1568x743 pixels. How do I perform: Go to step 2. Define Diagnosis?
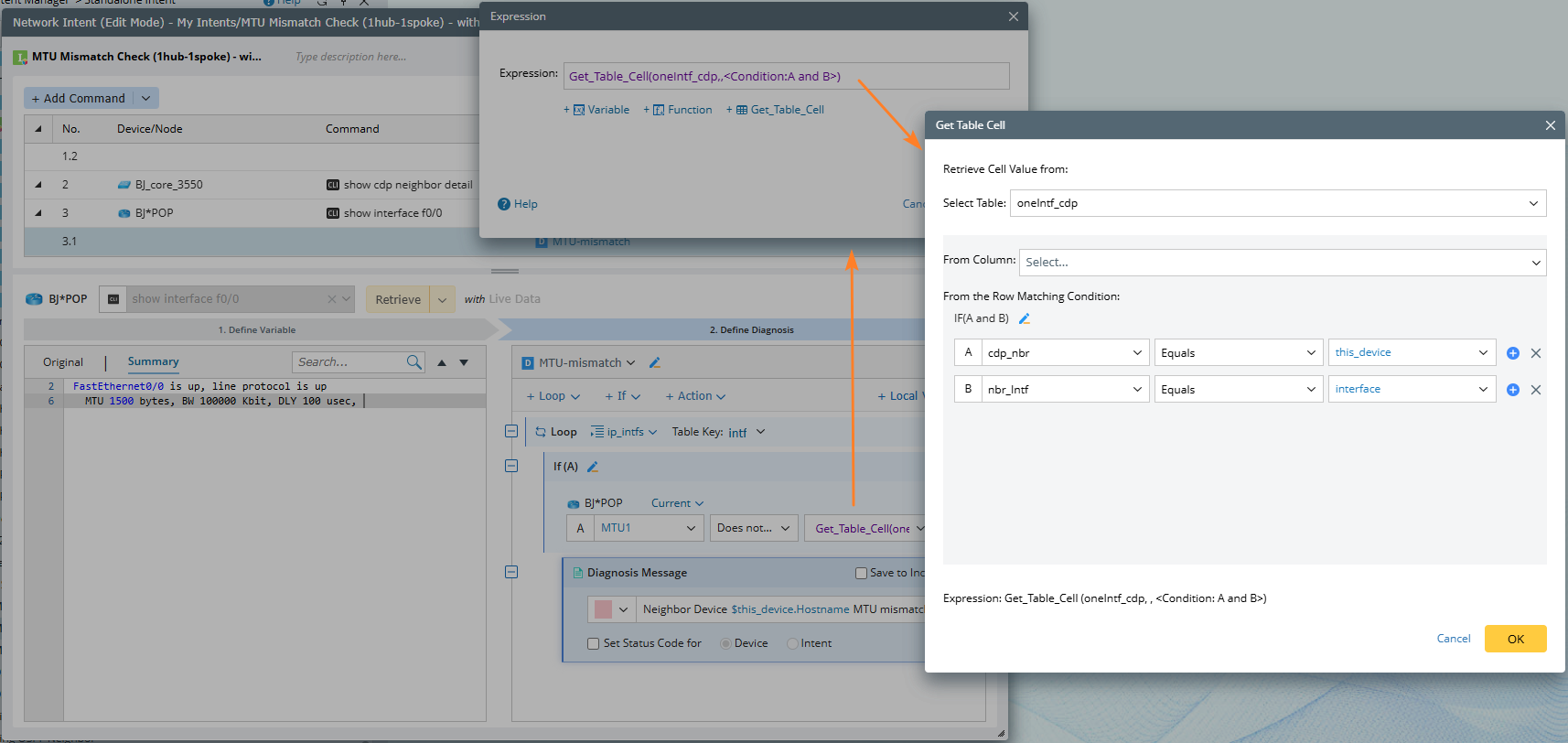[751, 329]
